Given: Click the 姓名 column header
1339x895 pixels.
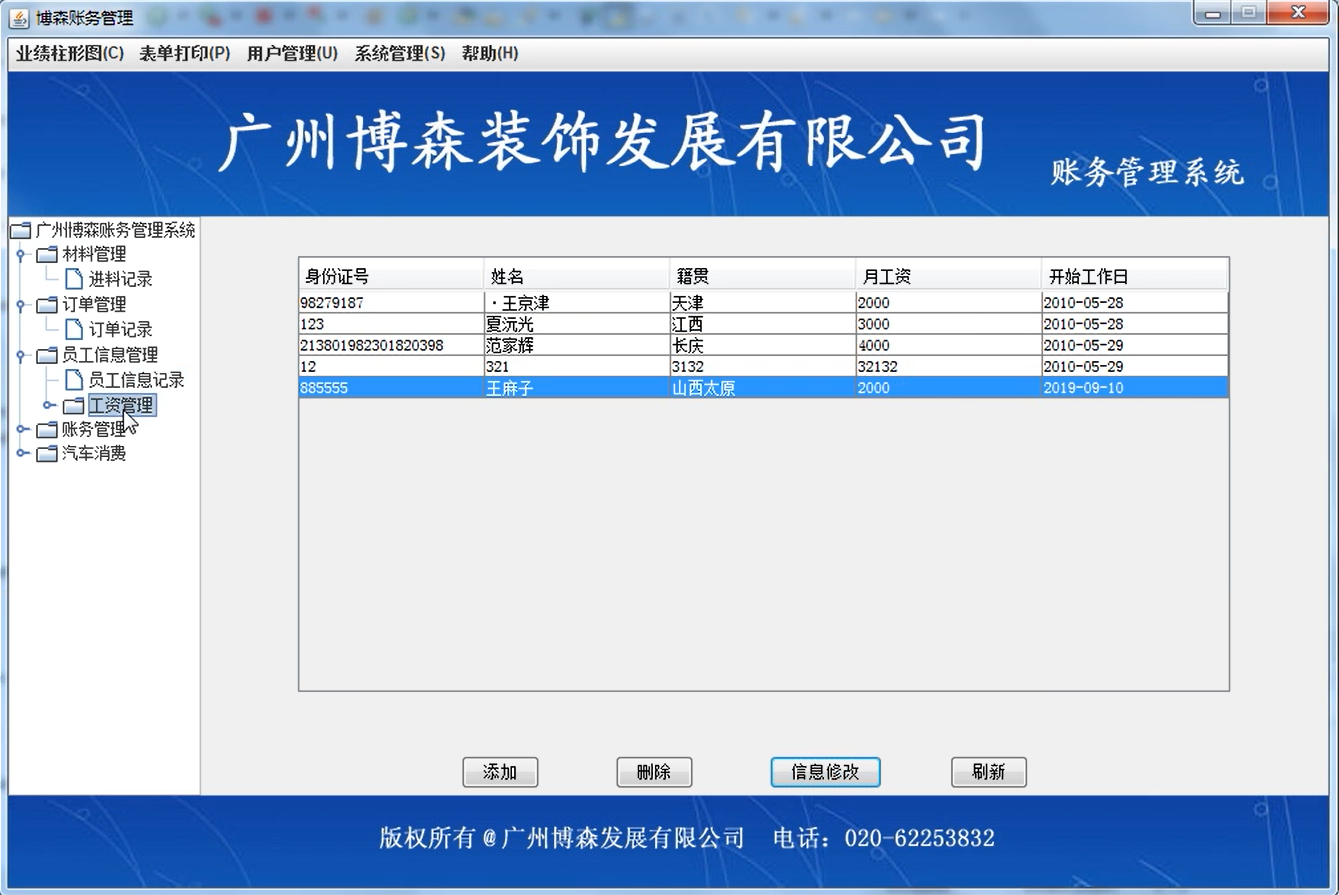Looking at the screenshot, I should (577, 276).
